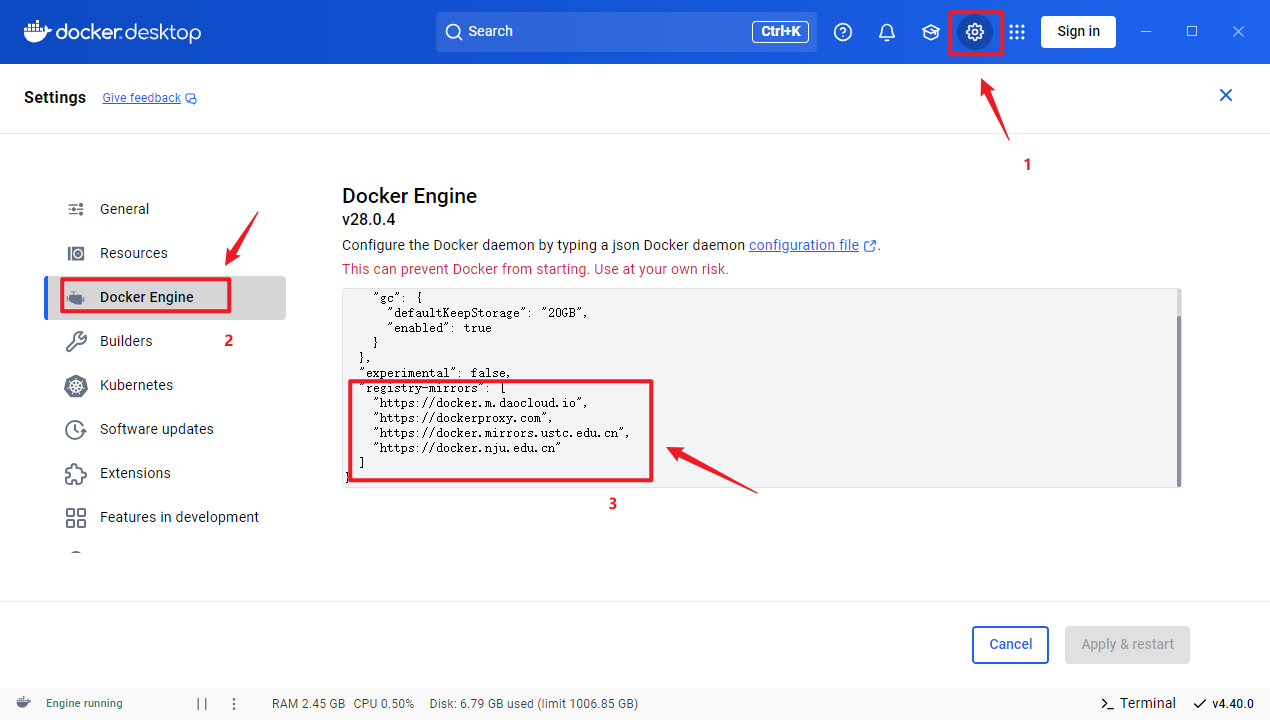This screenshot has width=1270, height=720.
Task: Click the Extensions puzzle piece icon
Action: click(x=76, y=473)
